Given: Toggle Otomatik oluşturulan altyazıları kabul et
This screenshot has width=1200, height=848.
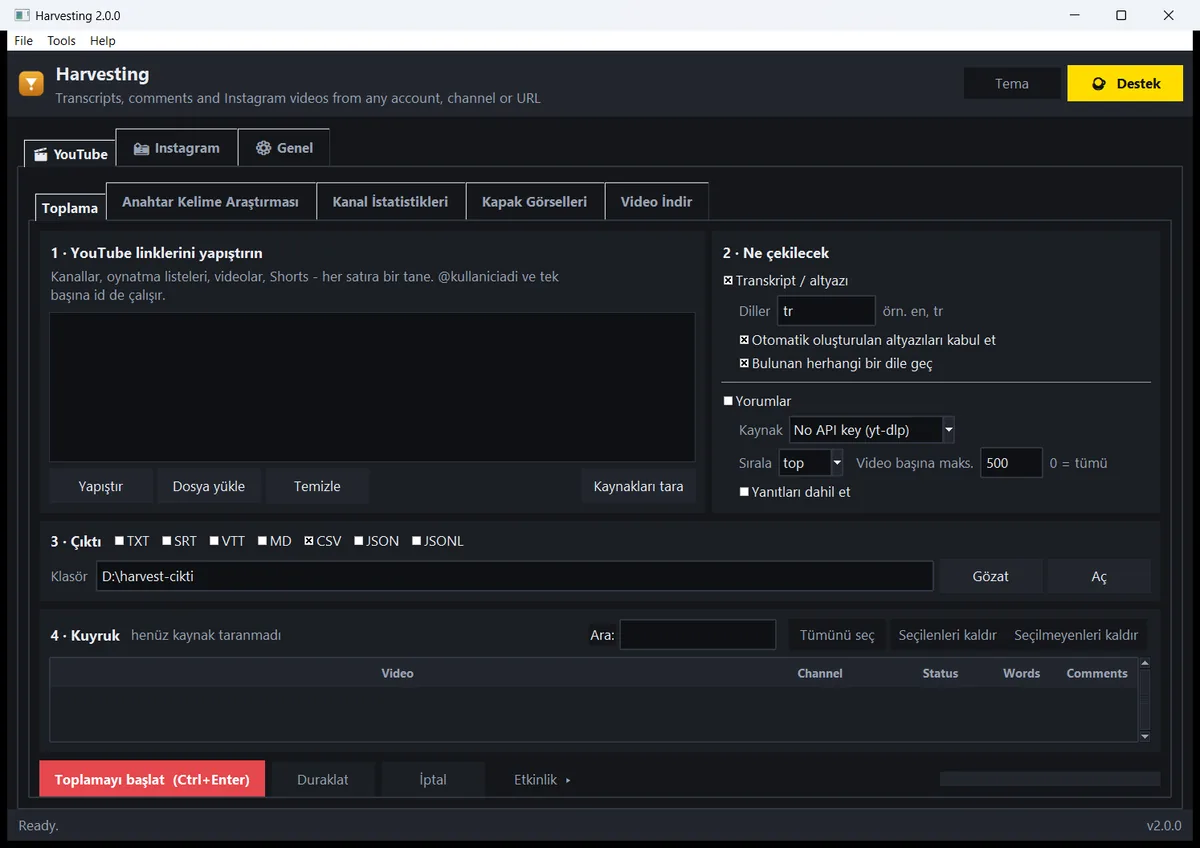Looking at the screenshot, I should 744,340.
